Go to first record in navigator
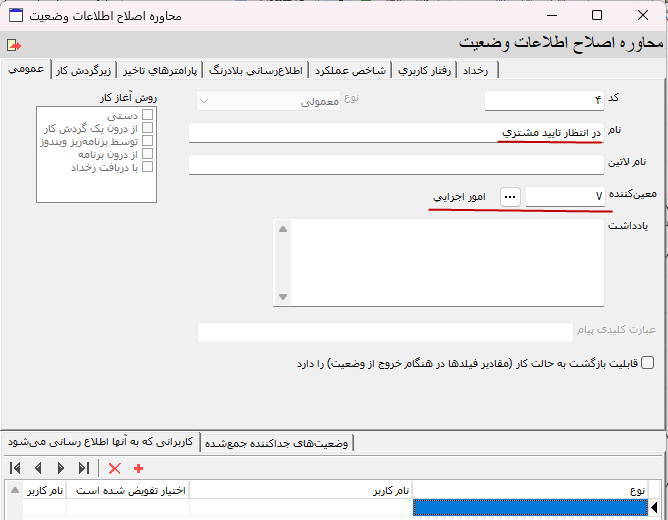Viewport: 668px width, 520px height. click(15, 468)
